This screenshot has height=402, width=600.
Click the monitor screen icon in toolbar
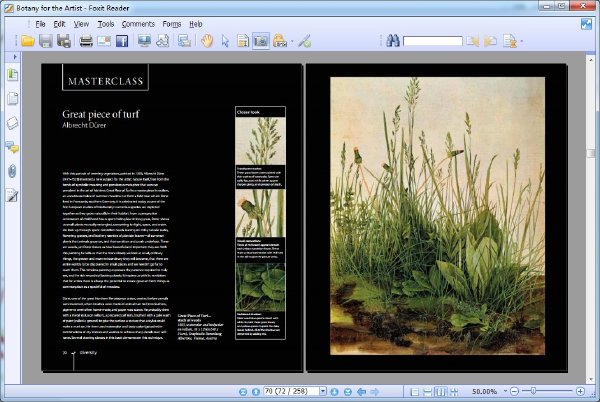144,41
